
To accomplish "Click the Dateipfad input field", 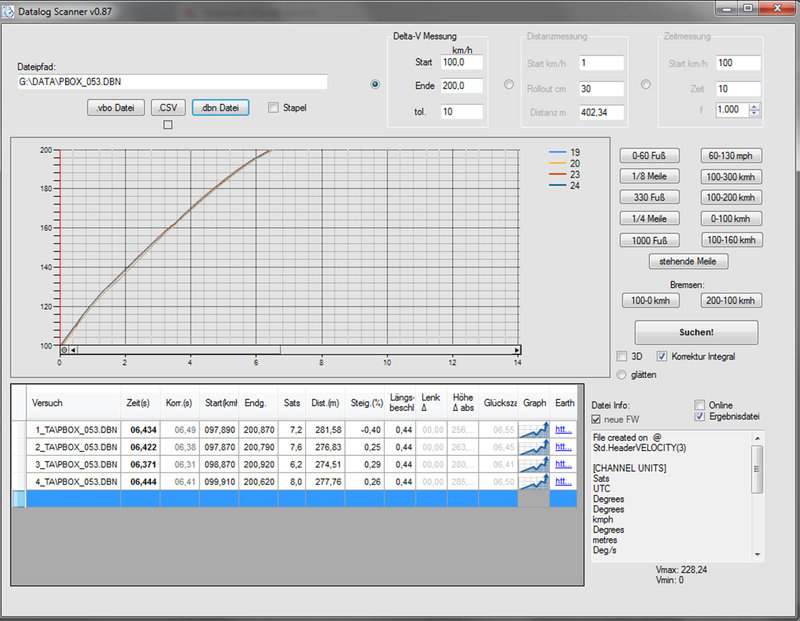I will tap(172, 82).
